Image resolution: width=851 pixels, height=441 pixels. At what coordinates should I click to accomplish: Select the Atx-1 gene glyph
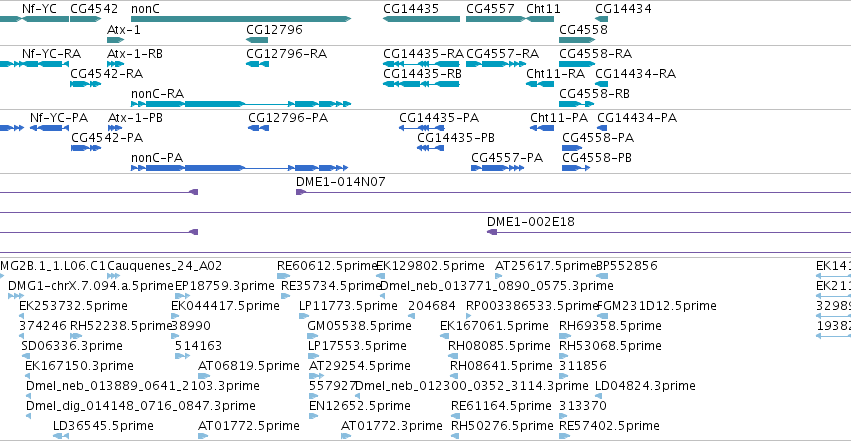(x=116, y=40)
